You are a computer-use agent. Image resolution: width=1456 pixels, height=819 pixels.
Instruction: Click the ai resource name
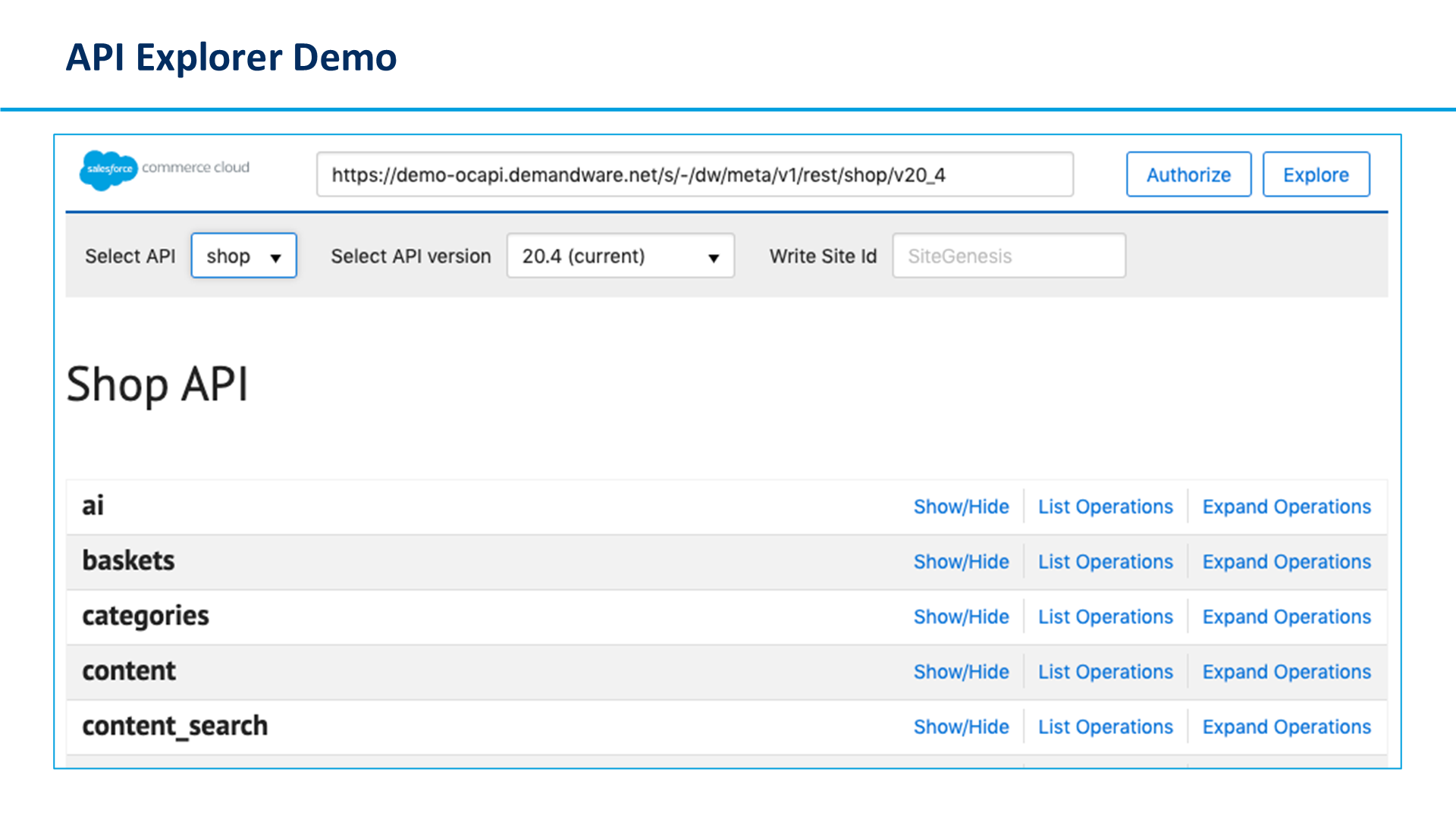click(x=93, y=505)
